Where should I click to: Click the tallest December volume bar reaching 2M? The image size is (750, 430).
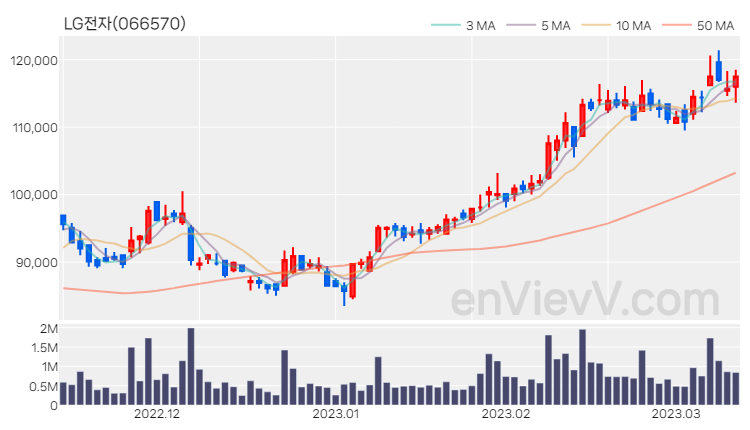tap(191, 366)
